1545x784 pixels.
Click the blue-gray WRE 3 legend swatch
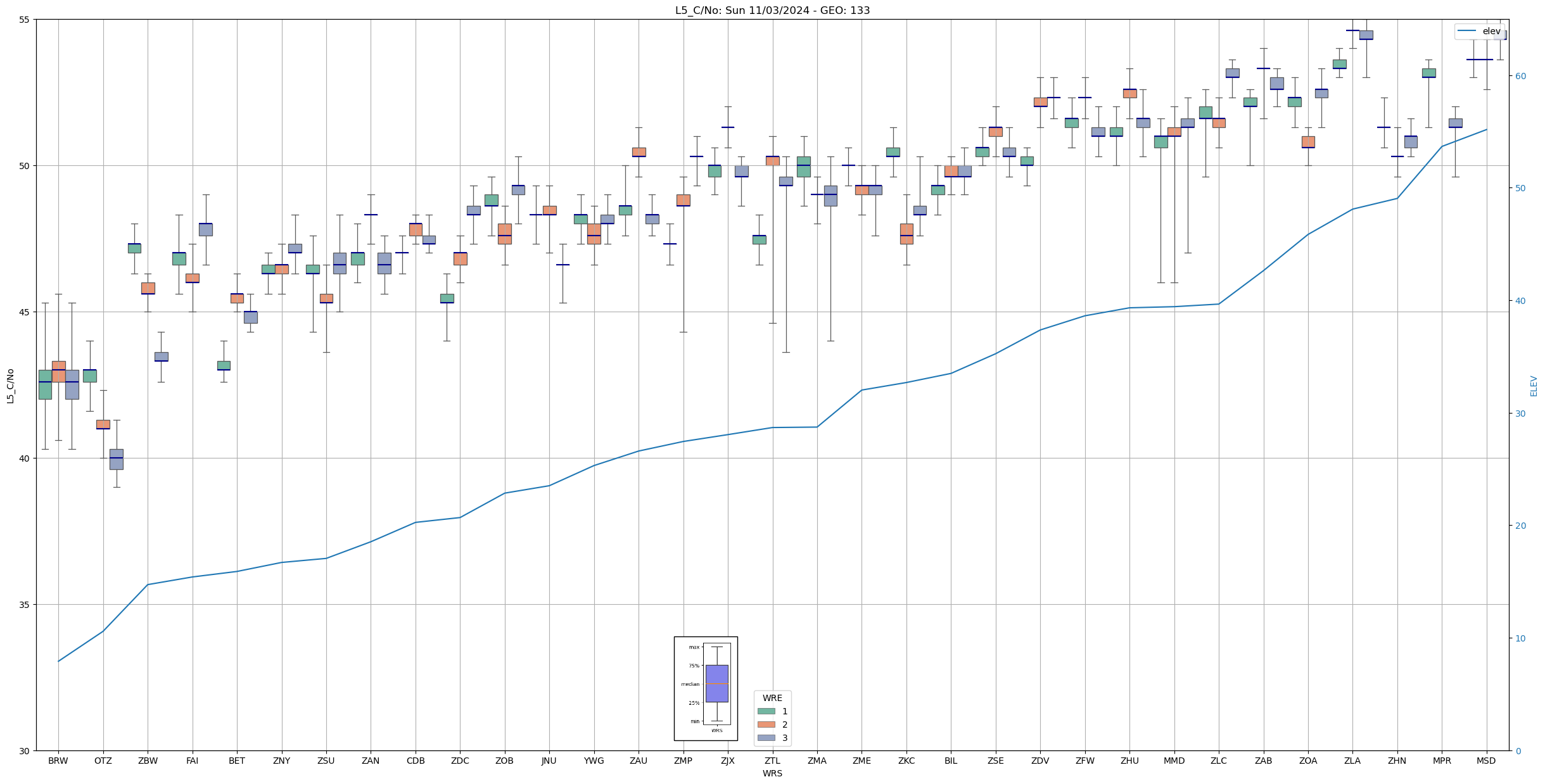(x=766, y=738)
